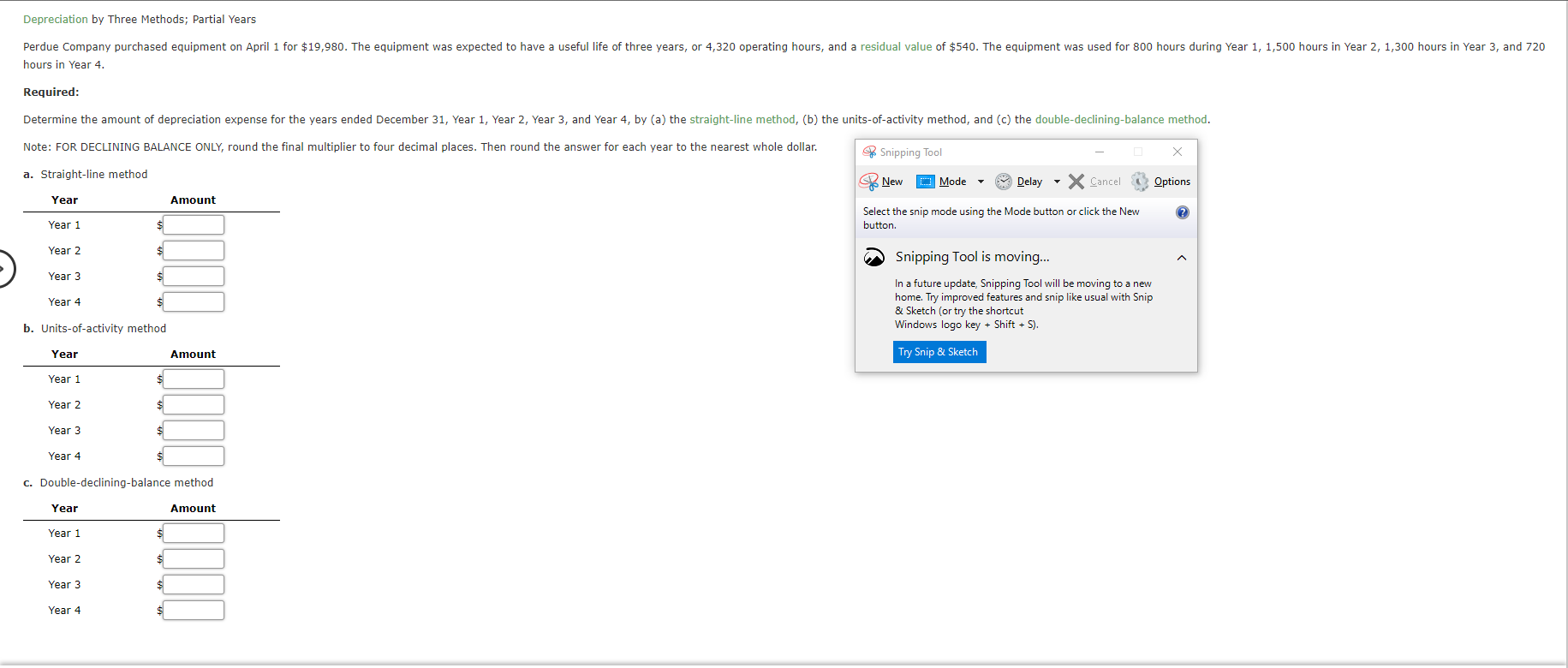Open the Mode rectangle icon in Snipping Tool
This screenshot has width=1568, height=668.
926,182
